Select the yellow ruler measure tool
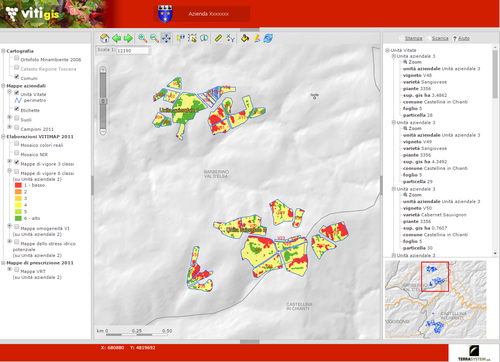Image resolution: width=500 pixels, height=362 pixels. pyautogui.click(x=218, y=38)
